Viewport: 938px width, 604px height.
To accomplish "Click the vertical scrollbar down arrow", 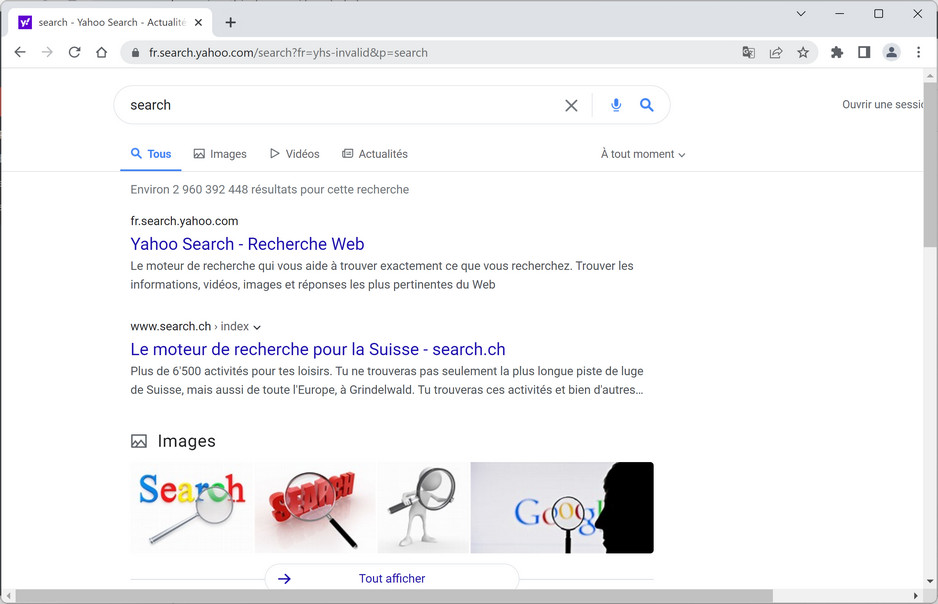I will pos(930,581).
